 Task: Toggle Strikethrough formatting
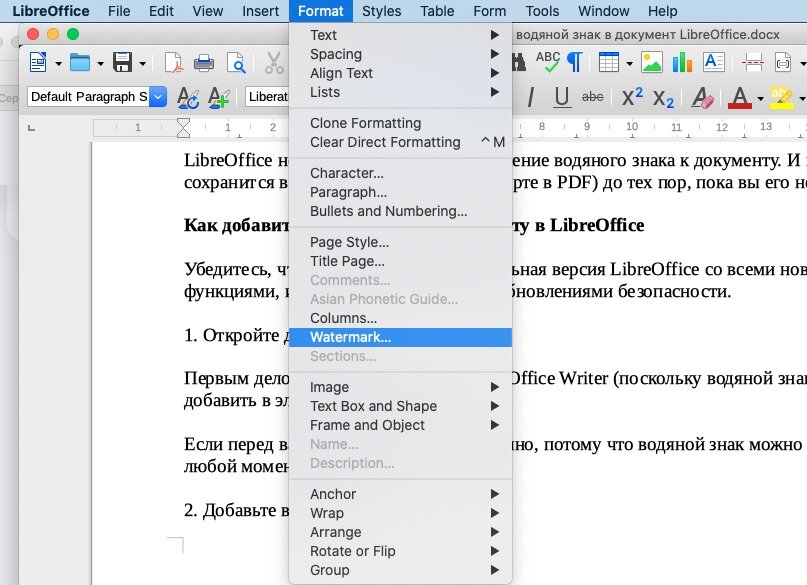592,97
